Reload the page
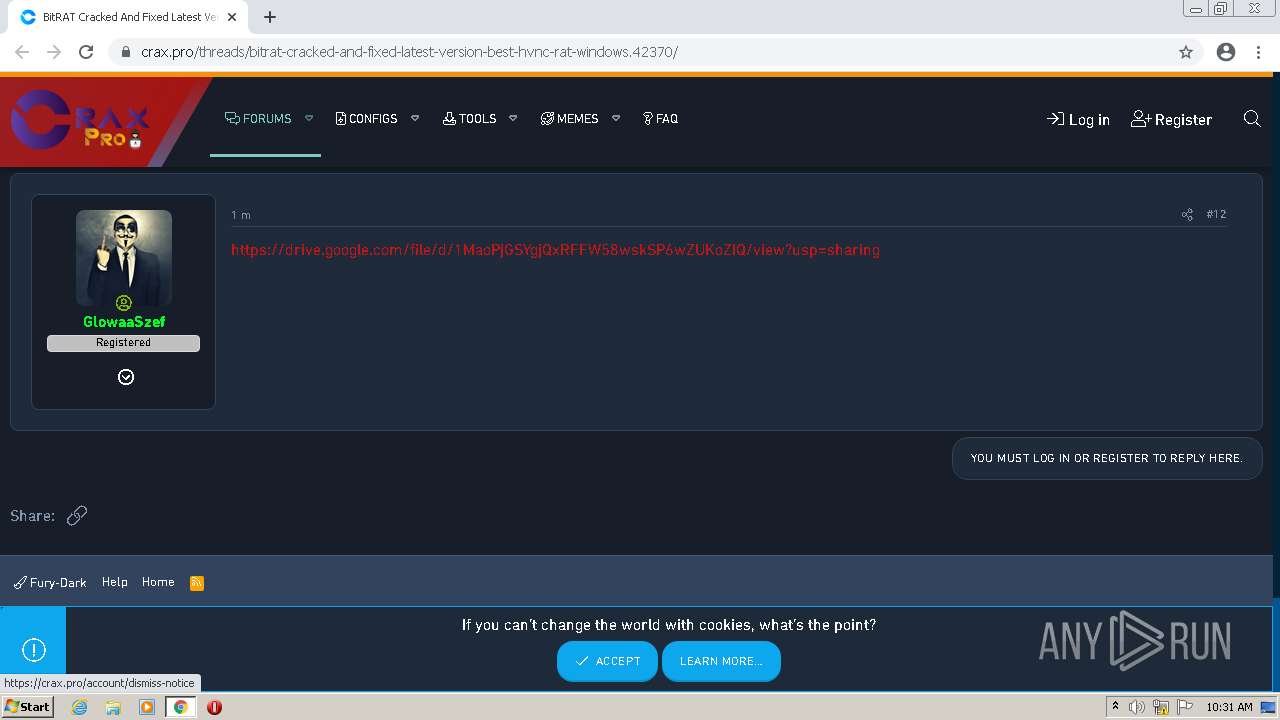Viewport: 1280px width, 720px height. tap(86, 52)
